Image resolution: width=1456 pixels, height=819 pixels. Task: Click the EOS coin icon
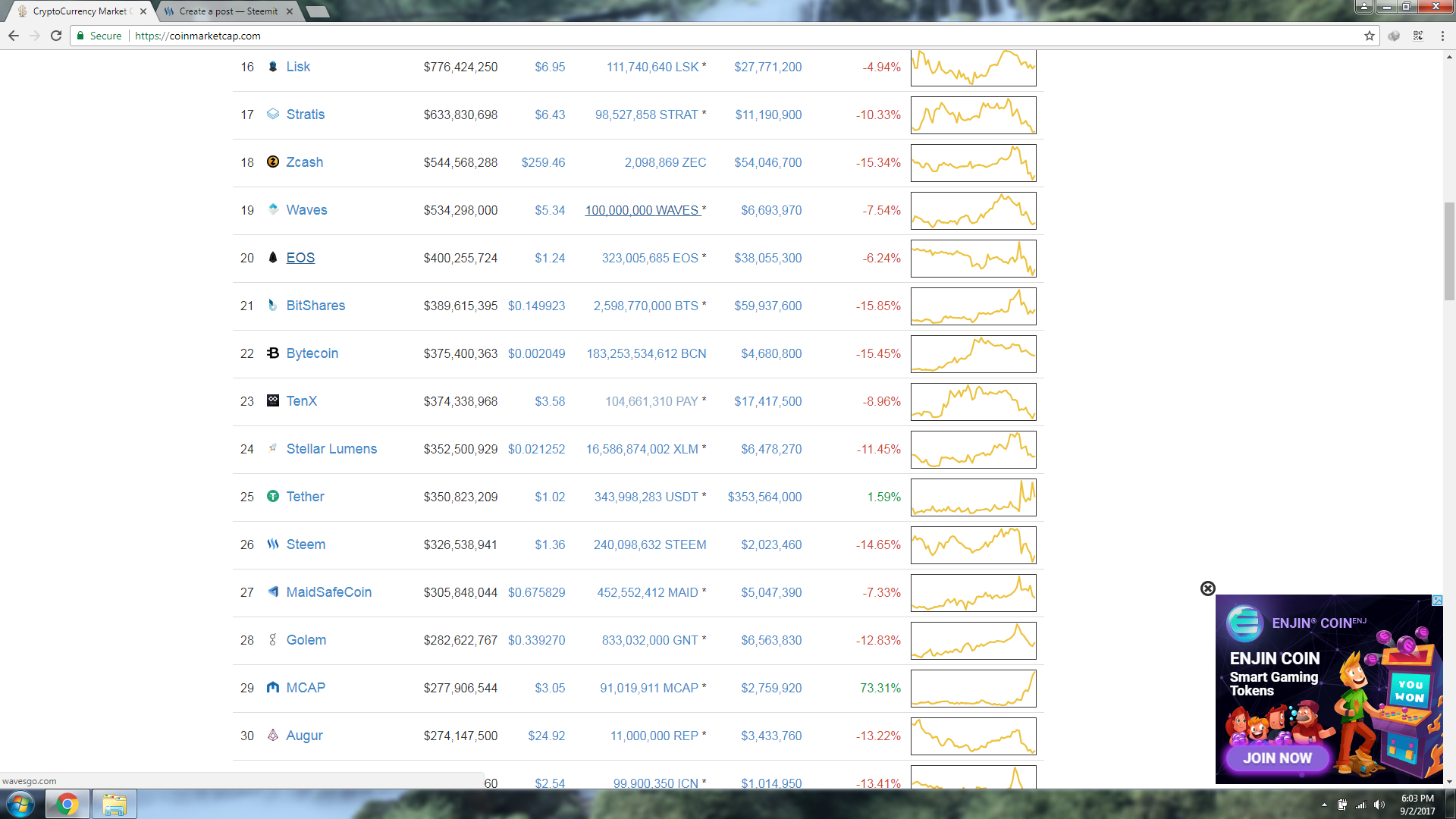click(x=273, y=258)
